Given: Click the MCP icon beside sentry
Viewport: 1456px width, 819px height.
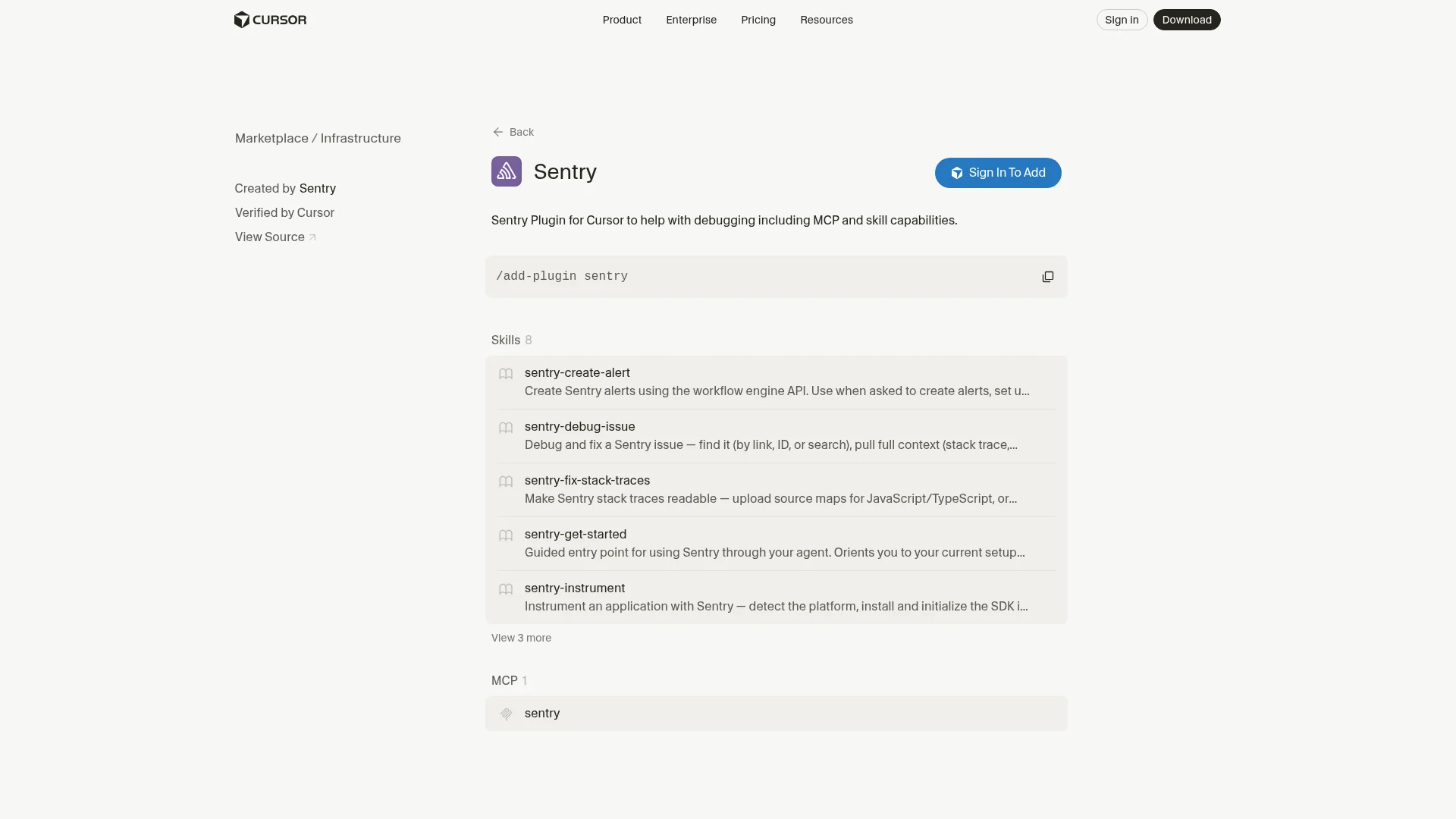Looking at the screenshot, I should coord(506,714).
